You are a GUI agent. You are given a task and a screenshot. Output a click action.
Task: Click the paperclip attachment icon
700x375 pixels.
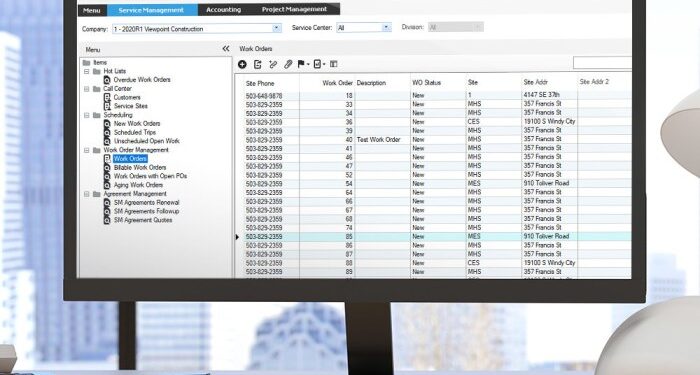[288, 64]
